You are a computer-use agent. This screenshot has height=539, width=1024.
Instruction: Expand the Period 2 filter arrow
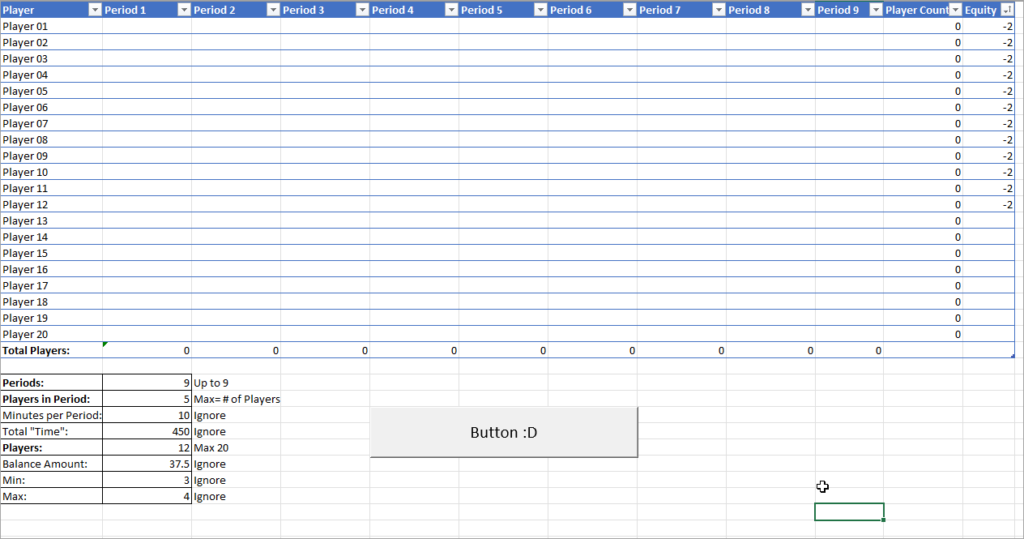pyautogui.click(x=273, y=10)
